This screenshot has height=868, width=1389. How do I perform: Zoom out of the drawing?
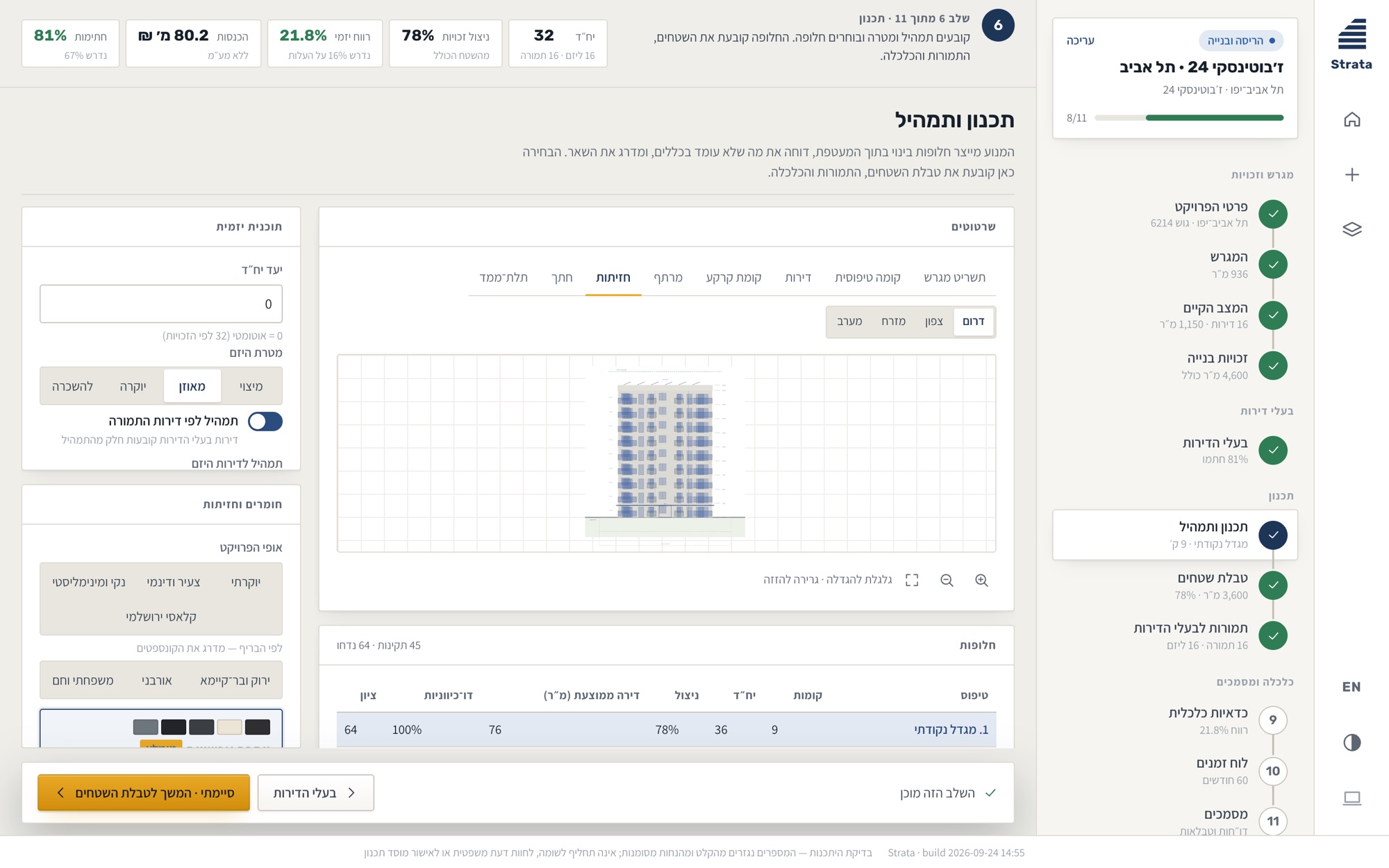tap(947, 580)
